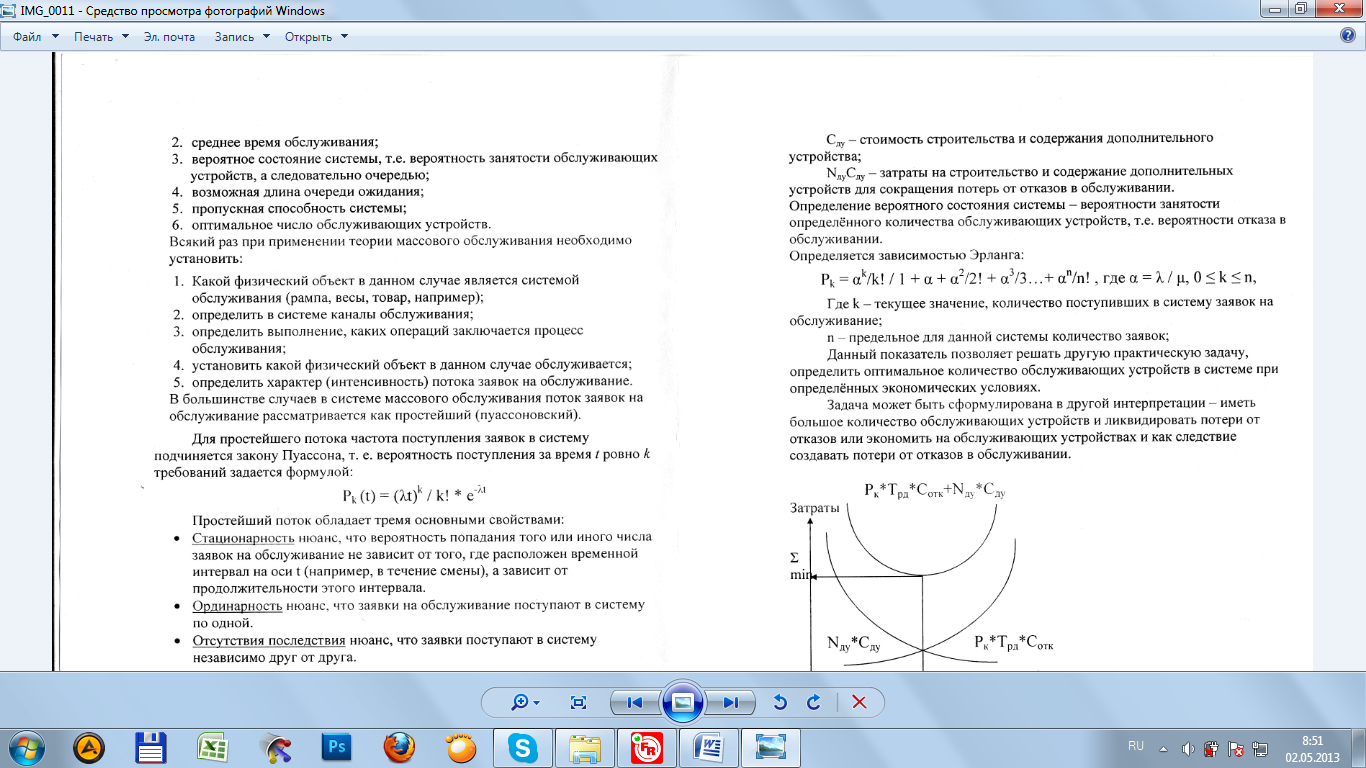Viewport: 1366px width, 768px height.
Task: Open Windows Explorer from the taskbar
Action: click(x=585, y=747)
